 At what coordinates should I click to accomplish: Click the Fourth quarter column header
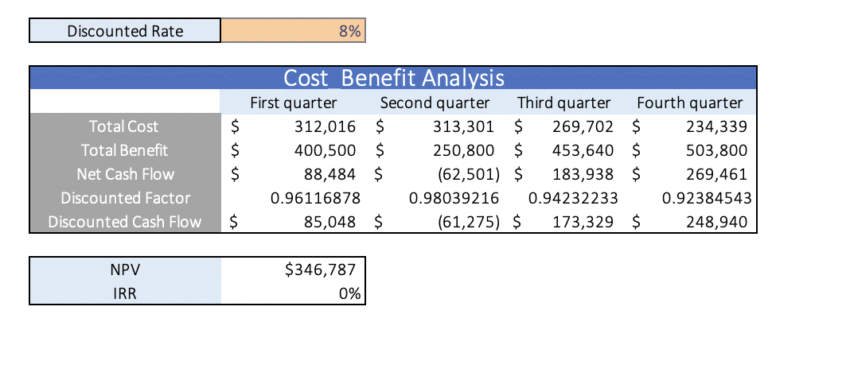pyautogui.click(x=690, y=102)
